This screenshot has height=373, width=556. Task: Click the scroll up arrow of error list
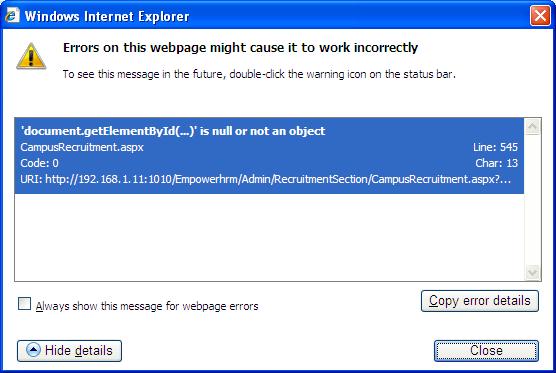(x=533, y=126)
